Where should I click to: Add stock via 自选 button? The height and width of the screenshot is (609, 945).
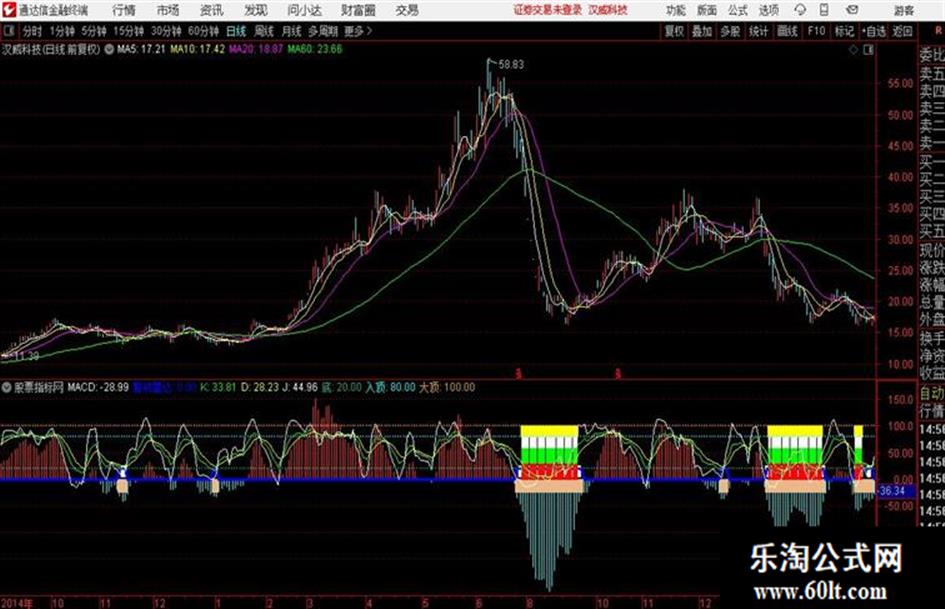click(873, 31)
